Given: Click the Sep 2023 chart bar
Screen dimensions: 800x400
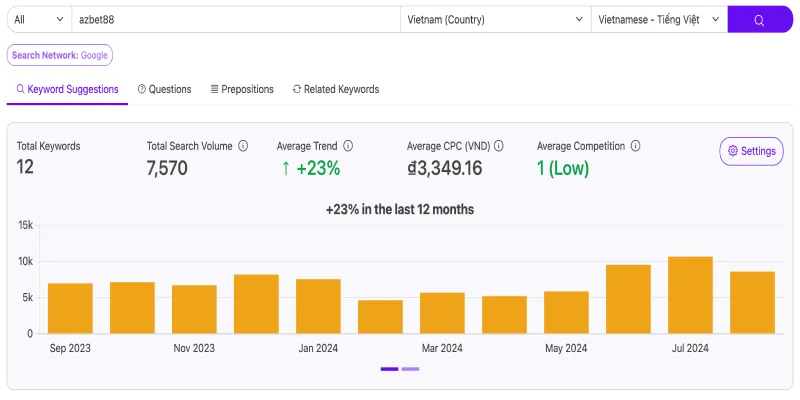Looking at the screenshot, I should click(x=70, y=308).
